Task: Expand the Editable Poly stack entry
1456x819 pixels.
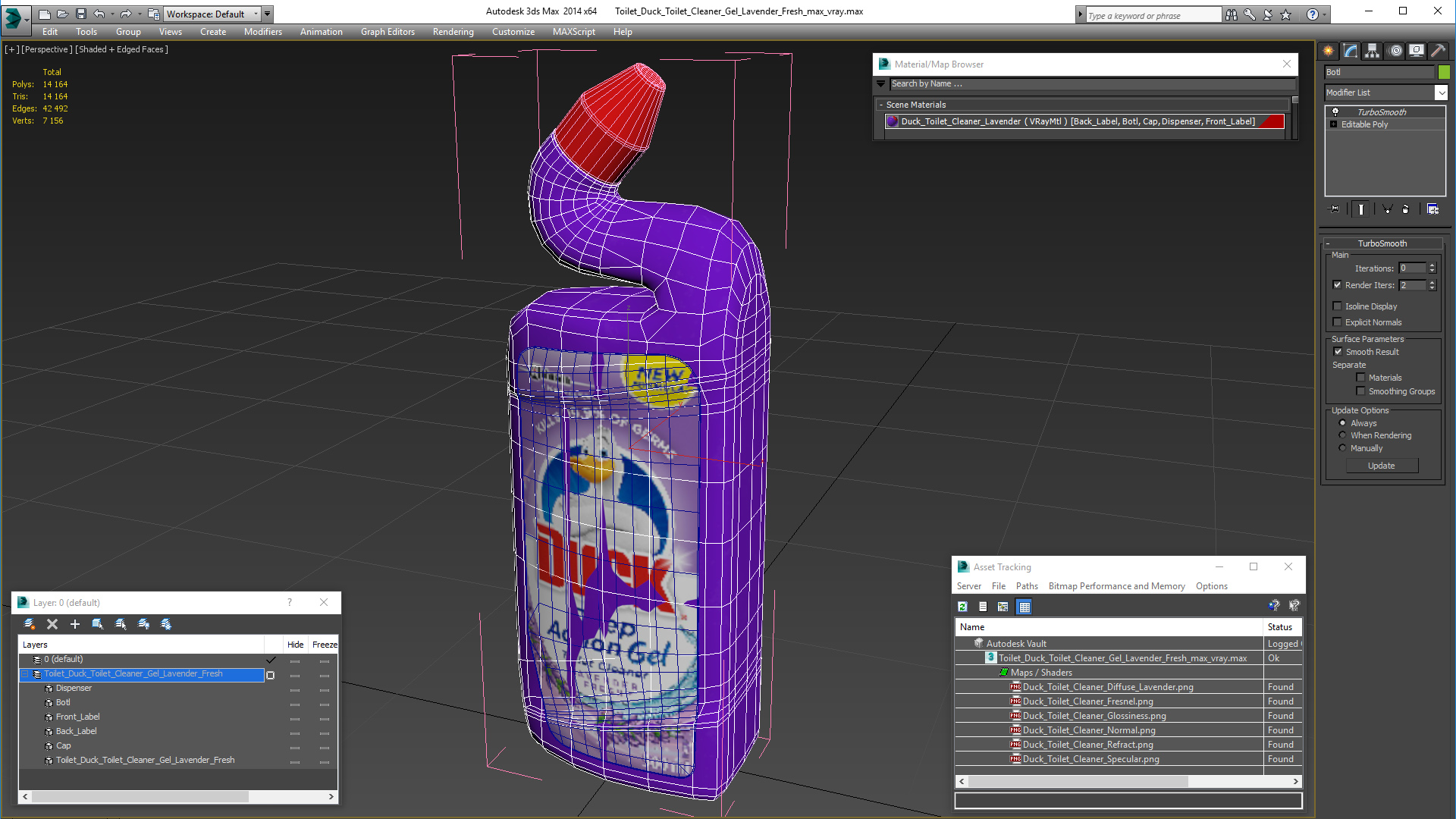Action: [1333, 124]
